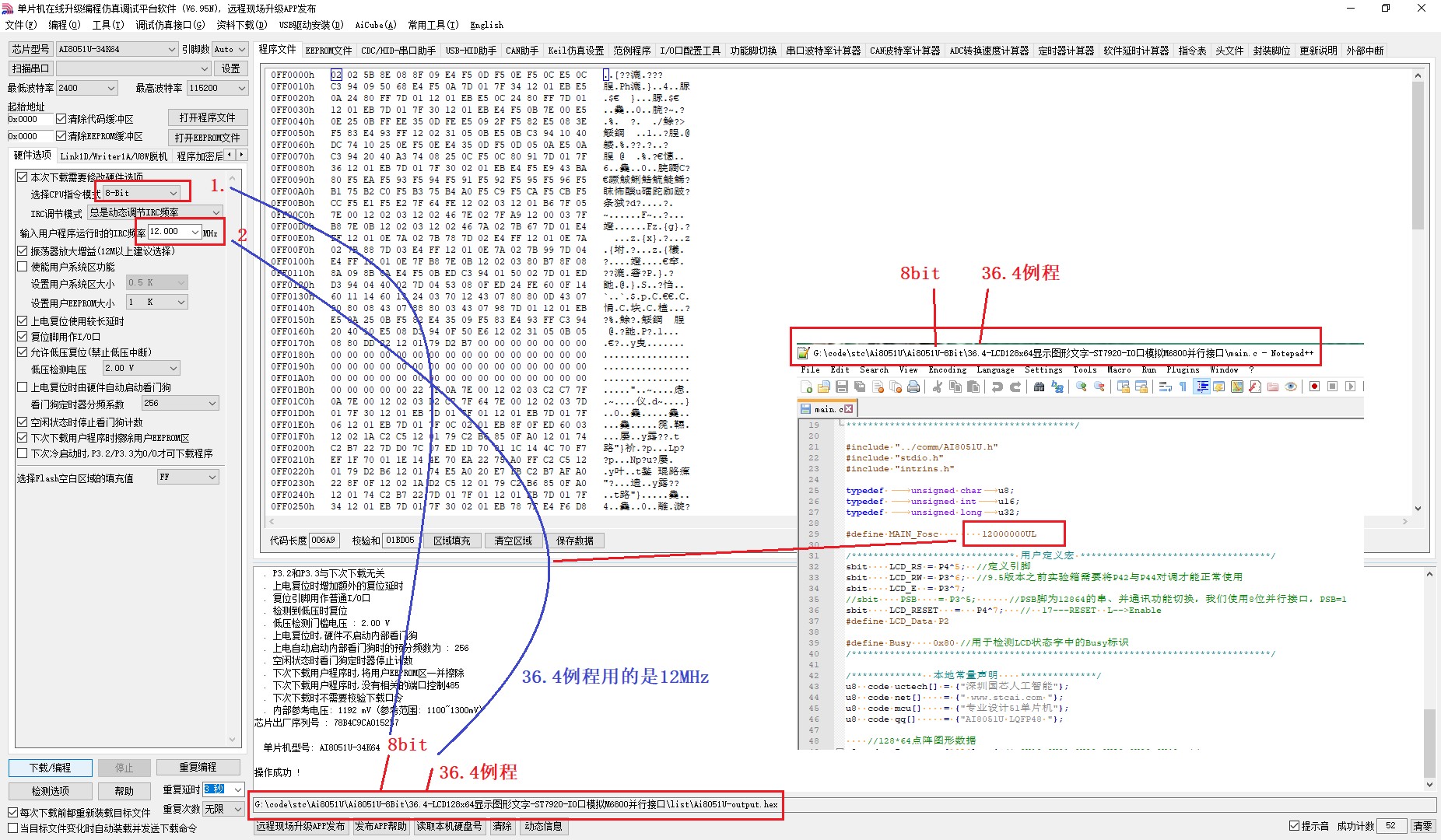Switch to the EEPROM文件 tab
The height and width of the screenshot is (840, 1441).
point(328,51)
